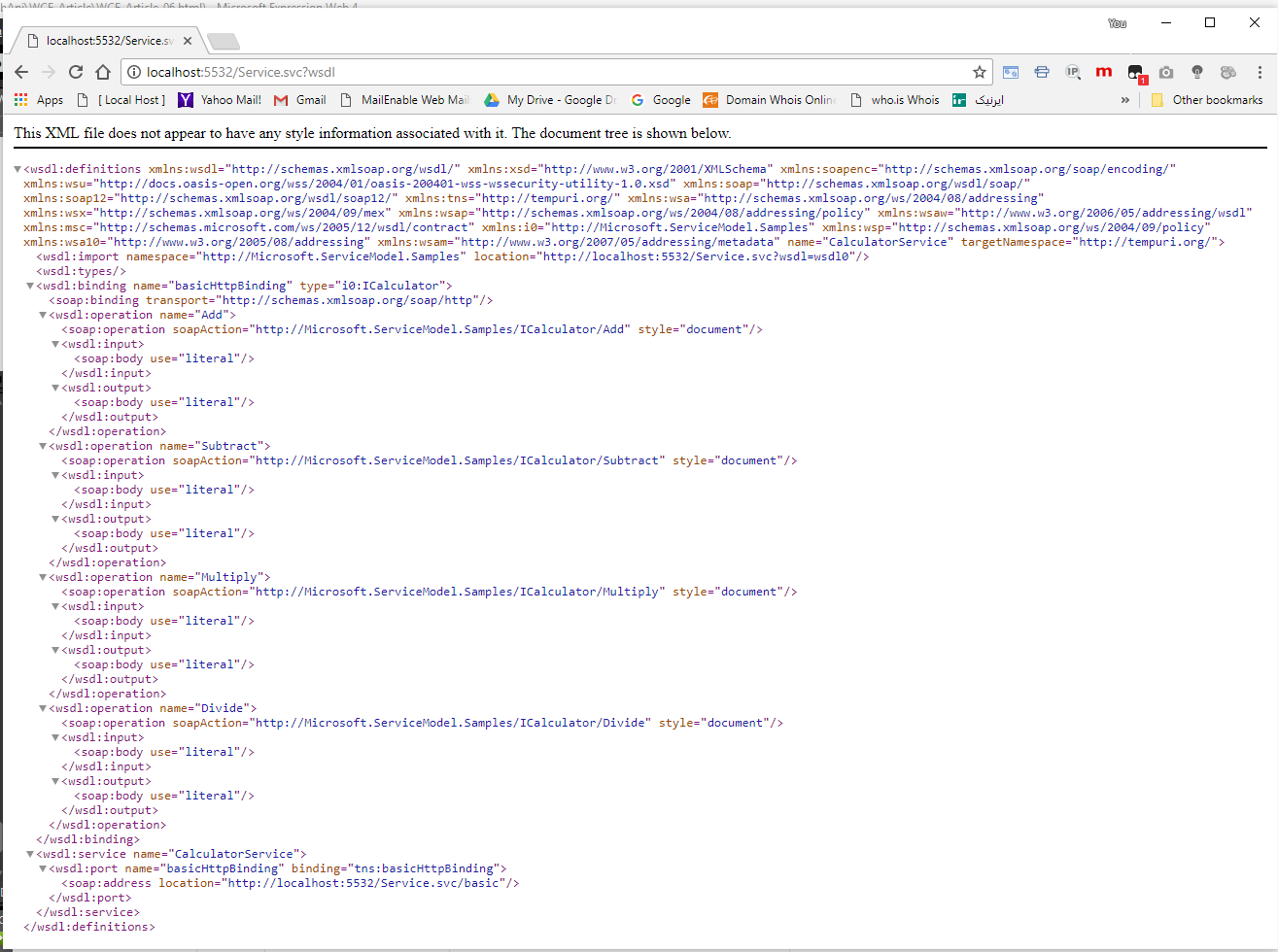Click the camera screenshot extension icon
Image resolution: width=1278 pixels, height=952 pixels.
(1166, 71)
